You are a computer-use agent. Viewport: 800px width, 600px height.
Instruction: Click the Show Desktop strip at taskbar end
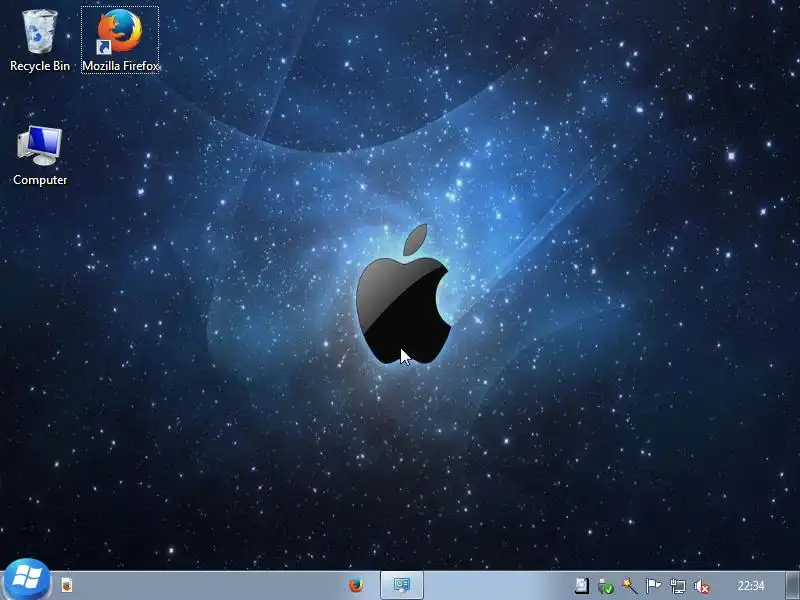[793, 585]
